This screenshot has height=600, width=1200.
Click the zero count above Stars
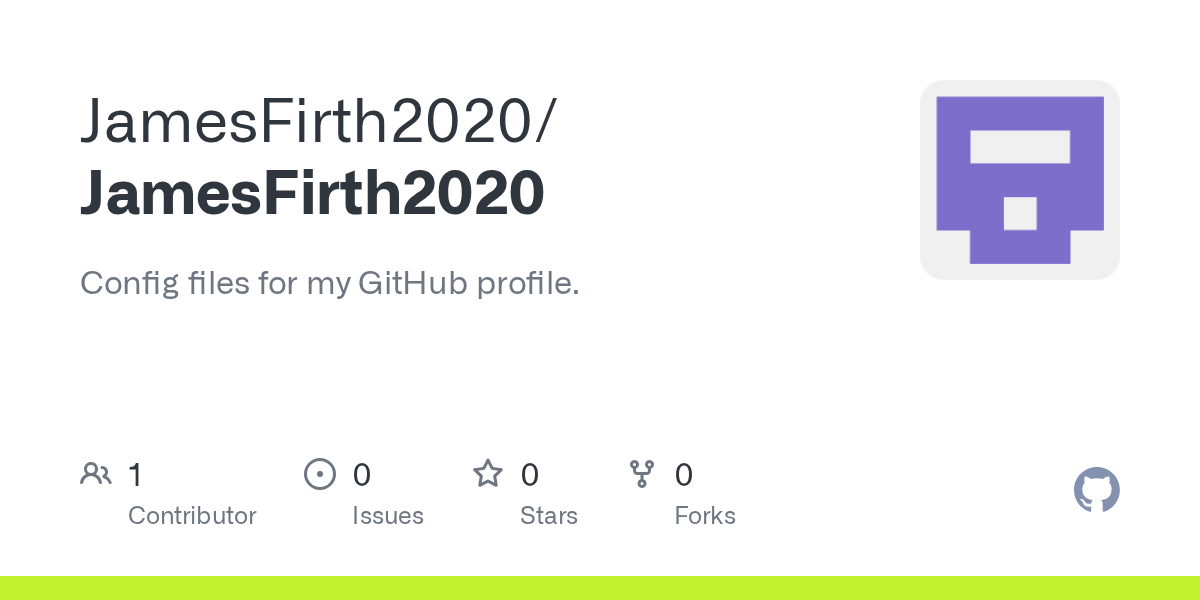pos(529,475)
